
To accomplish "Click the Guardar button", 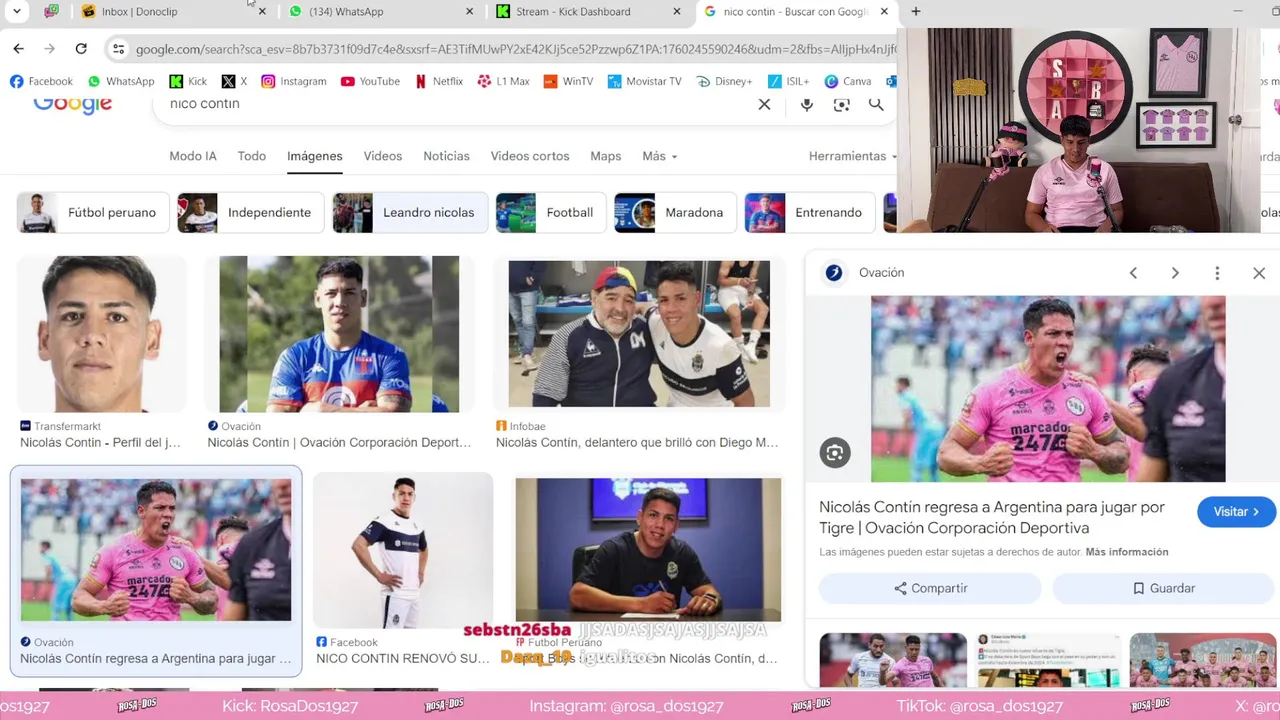I will tap(1163, 589).
